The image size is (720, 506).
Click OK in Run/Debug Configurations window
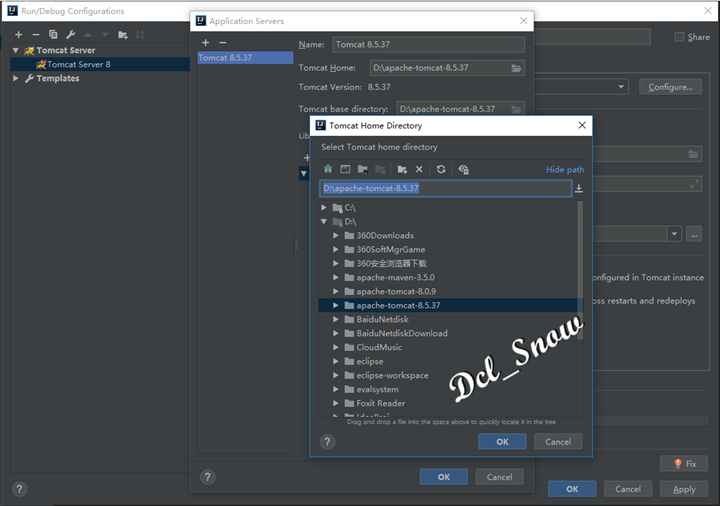tap(572, 489)
